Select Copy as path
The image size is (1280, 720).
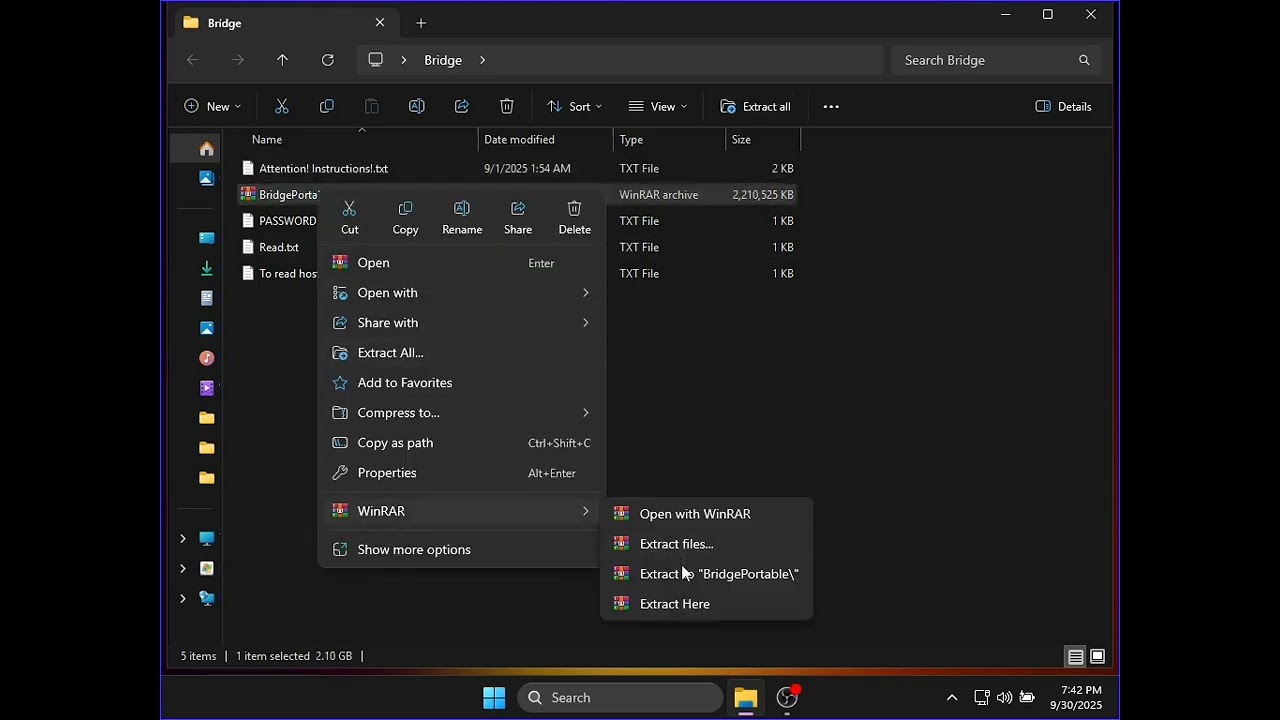point(462,443)
